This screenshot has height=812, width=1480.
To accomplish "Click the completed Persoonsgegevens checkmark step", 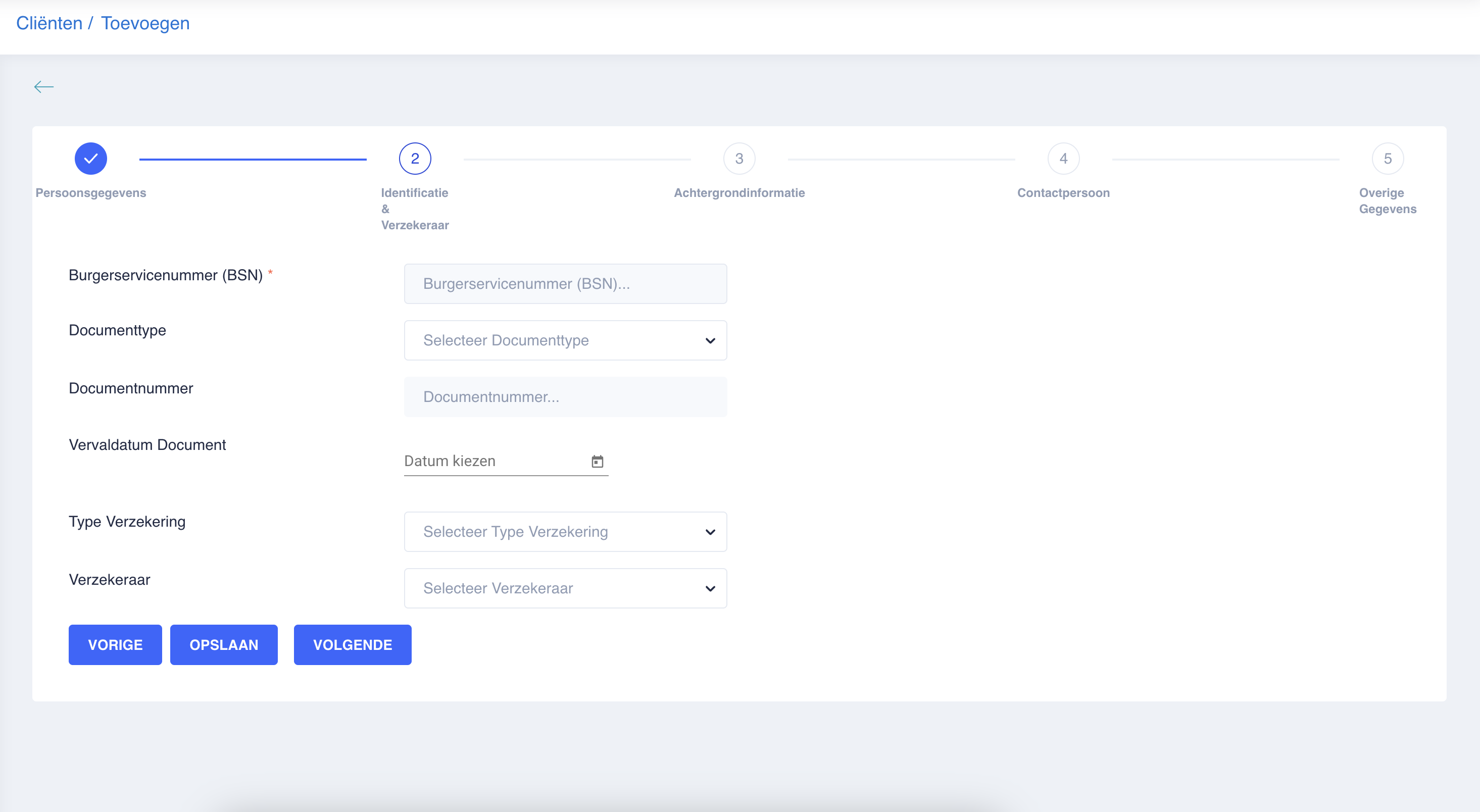I will click(91, 159).
